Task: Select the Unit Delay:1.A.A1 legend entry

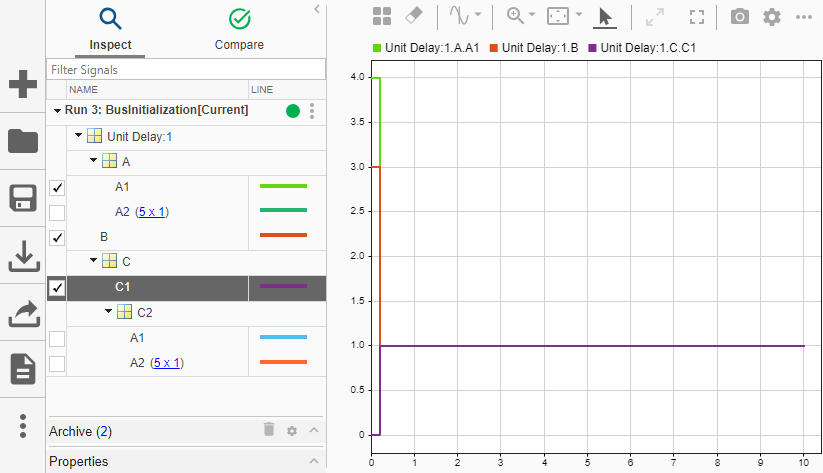Action: pos(426,48)
